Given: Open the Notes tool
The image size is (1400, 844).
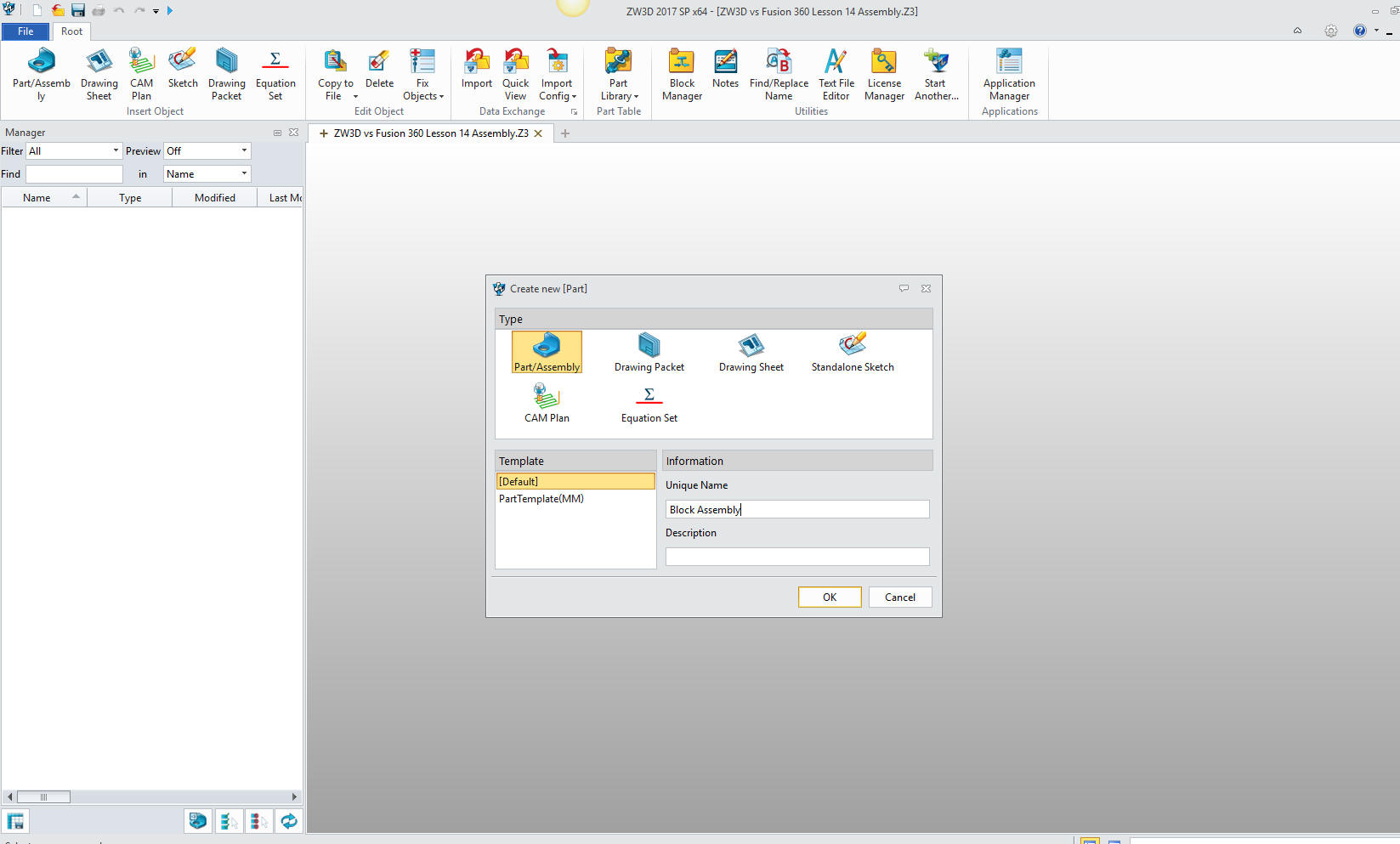Looking at the screenshot, I should tap(725, 68).
